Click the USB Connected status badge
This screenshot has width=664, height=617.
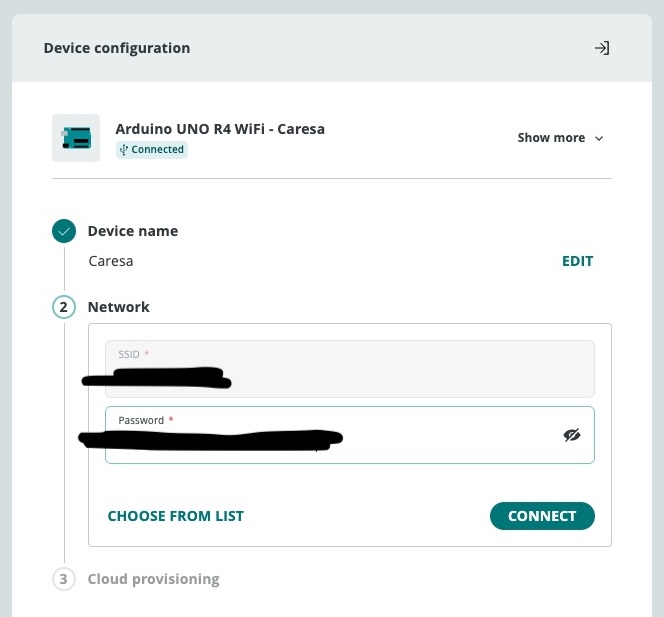point(151,150)
